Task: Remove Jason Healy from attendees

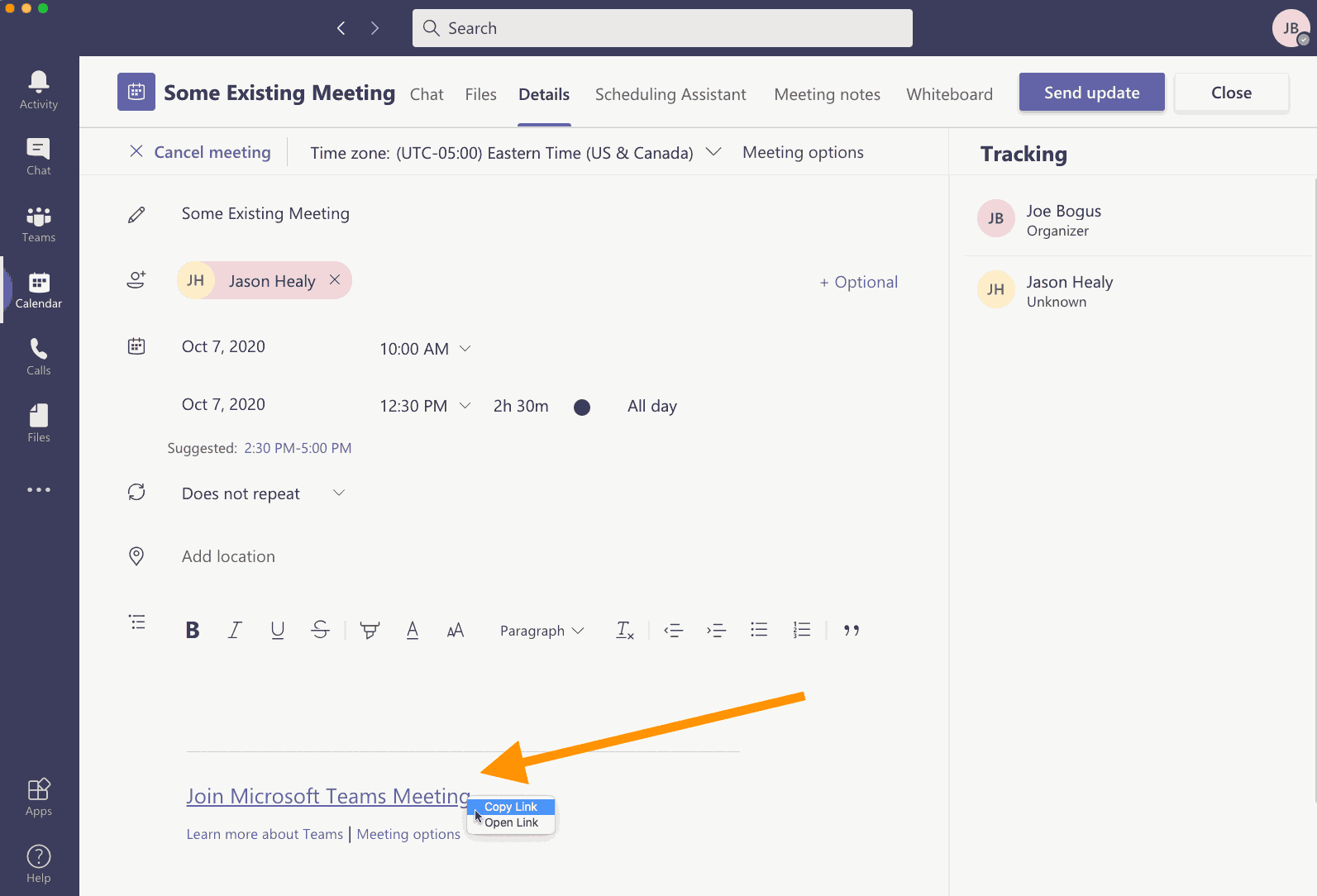Action: 335,280
